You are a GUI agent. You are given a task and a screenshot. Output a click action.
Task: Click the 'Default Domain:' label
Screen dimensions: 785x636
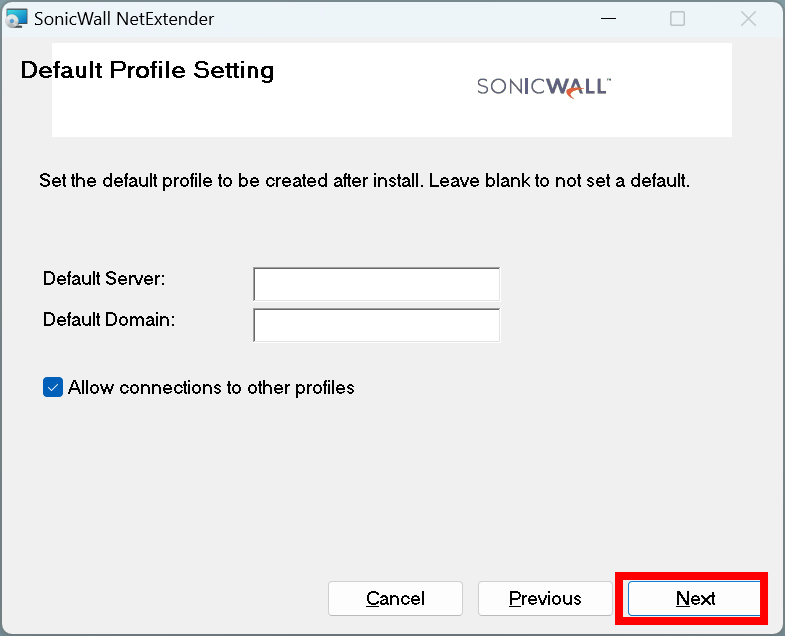click(109, 320)
